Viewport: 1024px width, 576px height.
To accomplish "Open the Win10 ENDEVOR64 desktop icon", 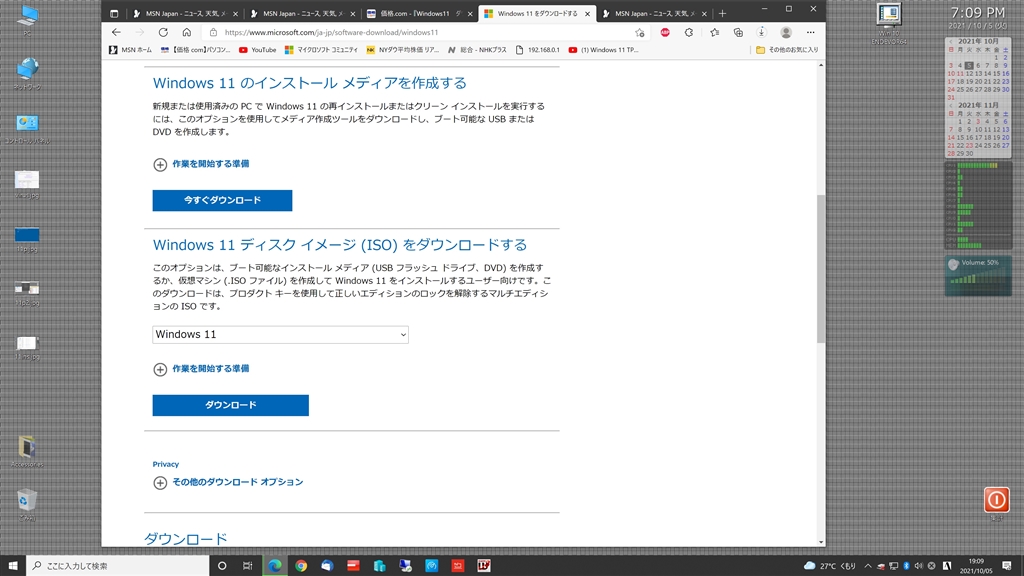I will pos(889,24).
